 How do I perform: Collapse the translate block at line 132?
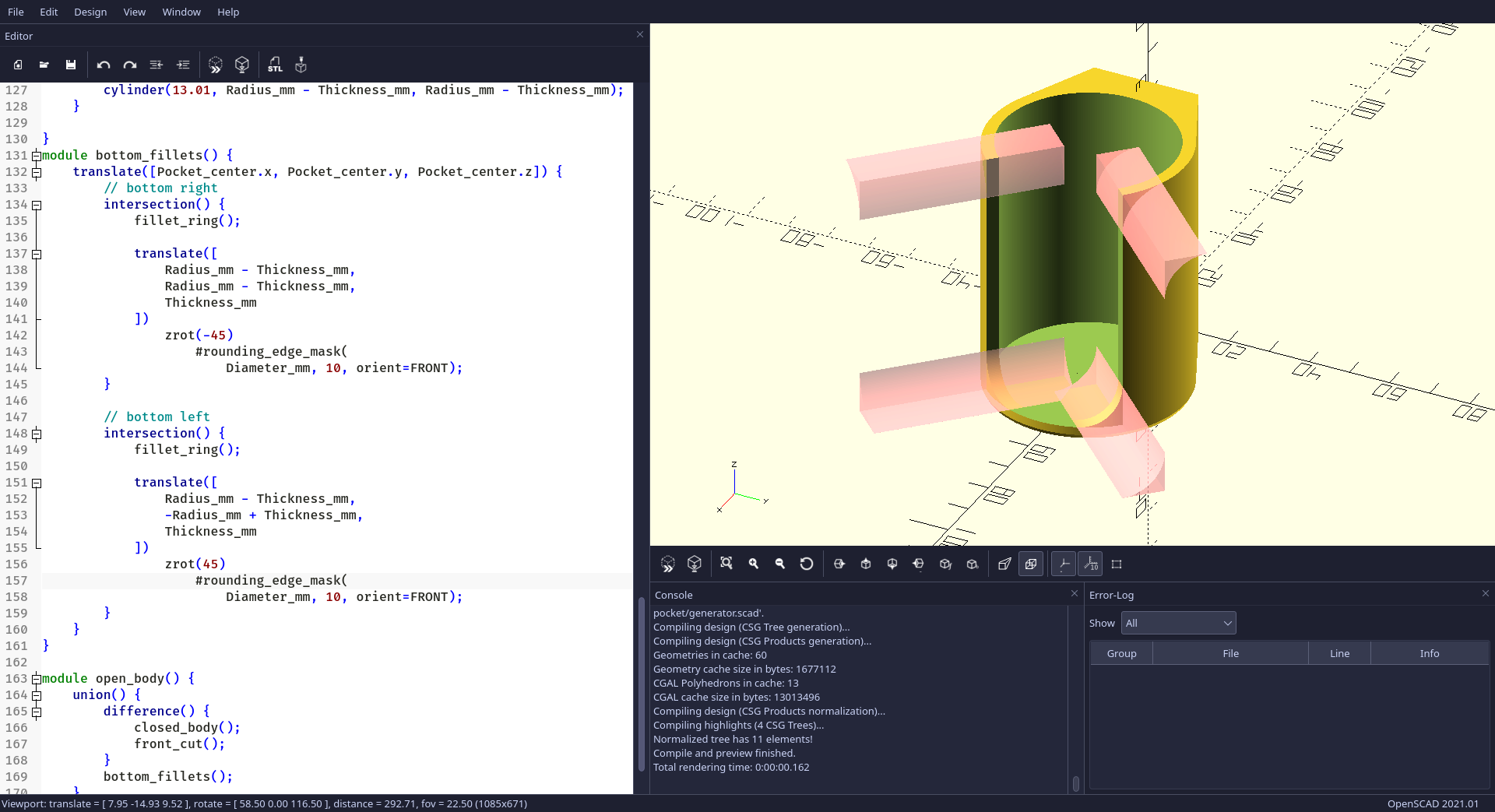tap(37, 172)
